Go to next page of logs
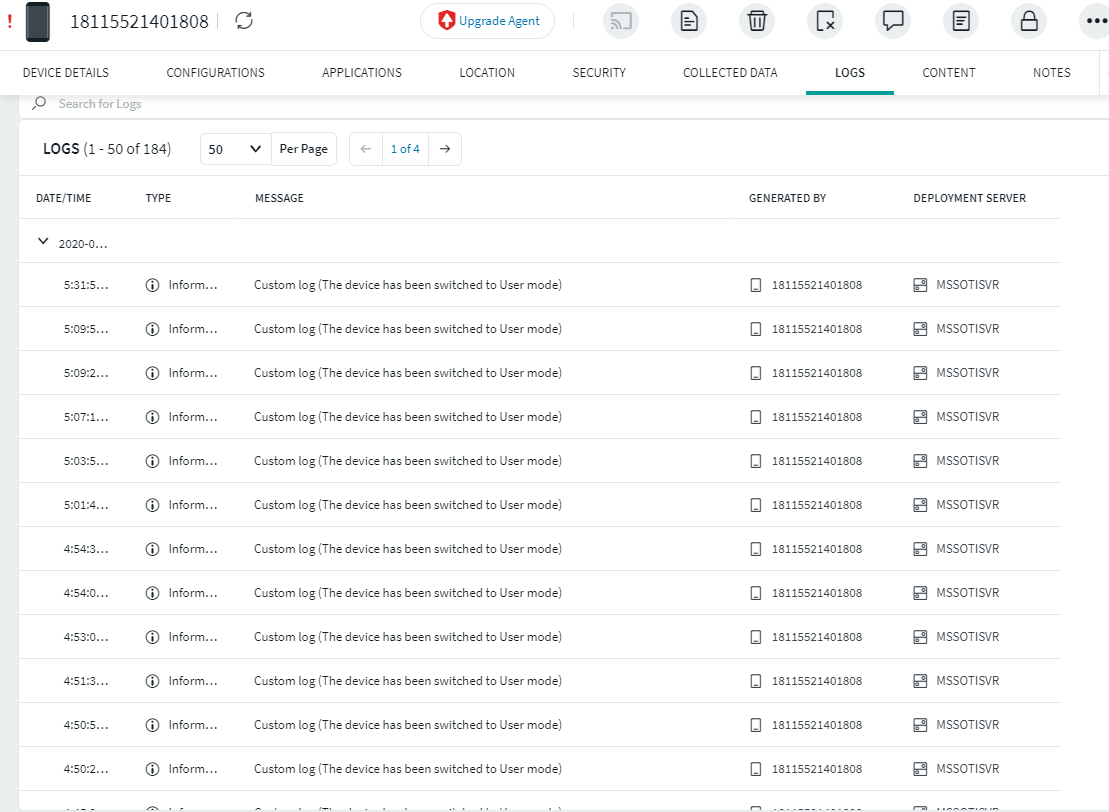1109x812 pixels. click(445, 149)
